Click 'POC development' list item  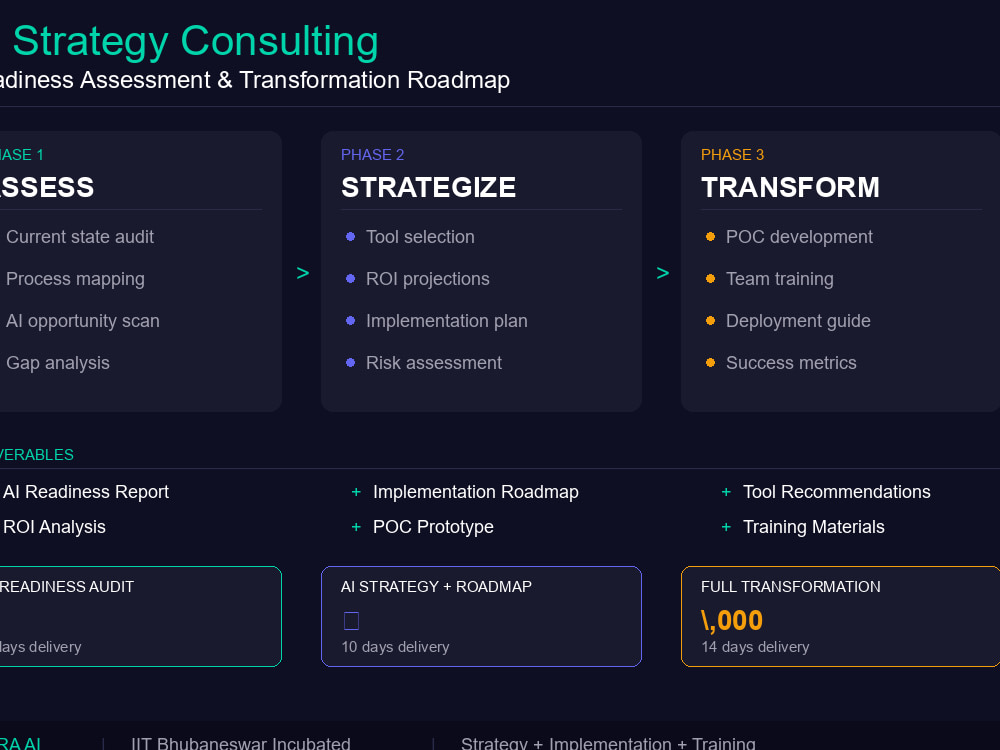(799, 237)
